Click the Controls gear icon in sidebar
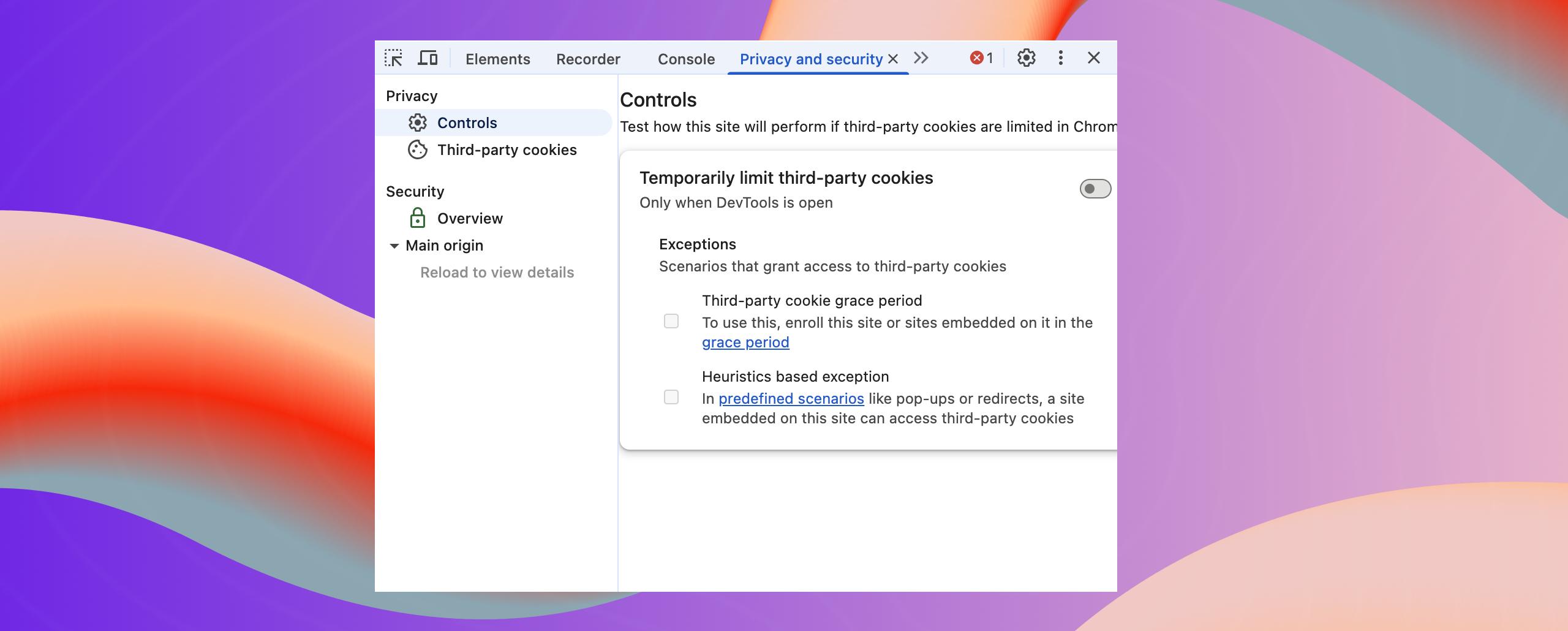1568x631 pixels. (418, 123)
